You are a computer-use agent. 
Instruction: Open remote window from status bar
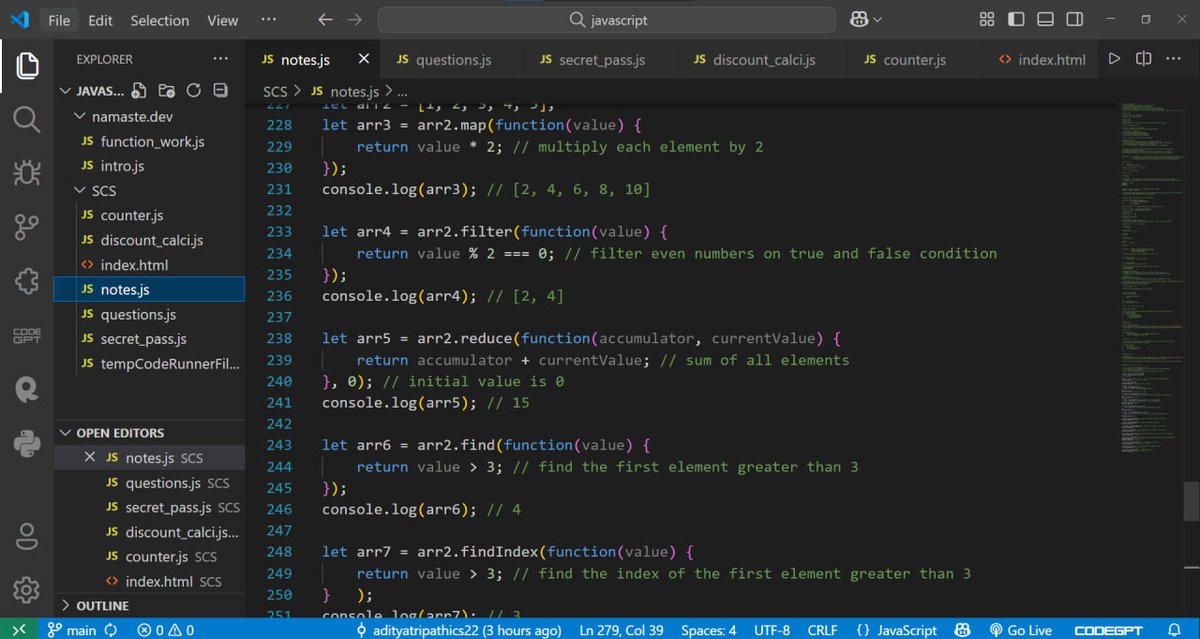coord(18,630)
